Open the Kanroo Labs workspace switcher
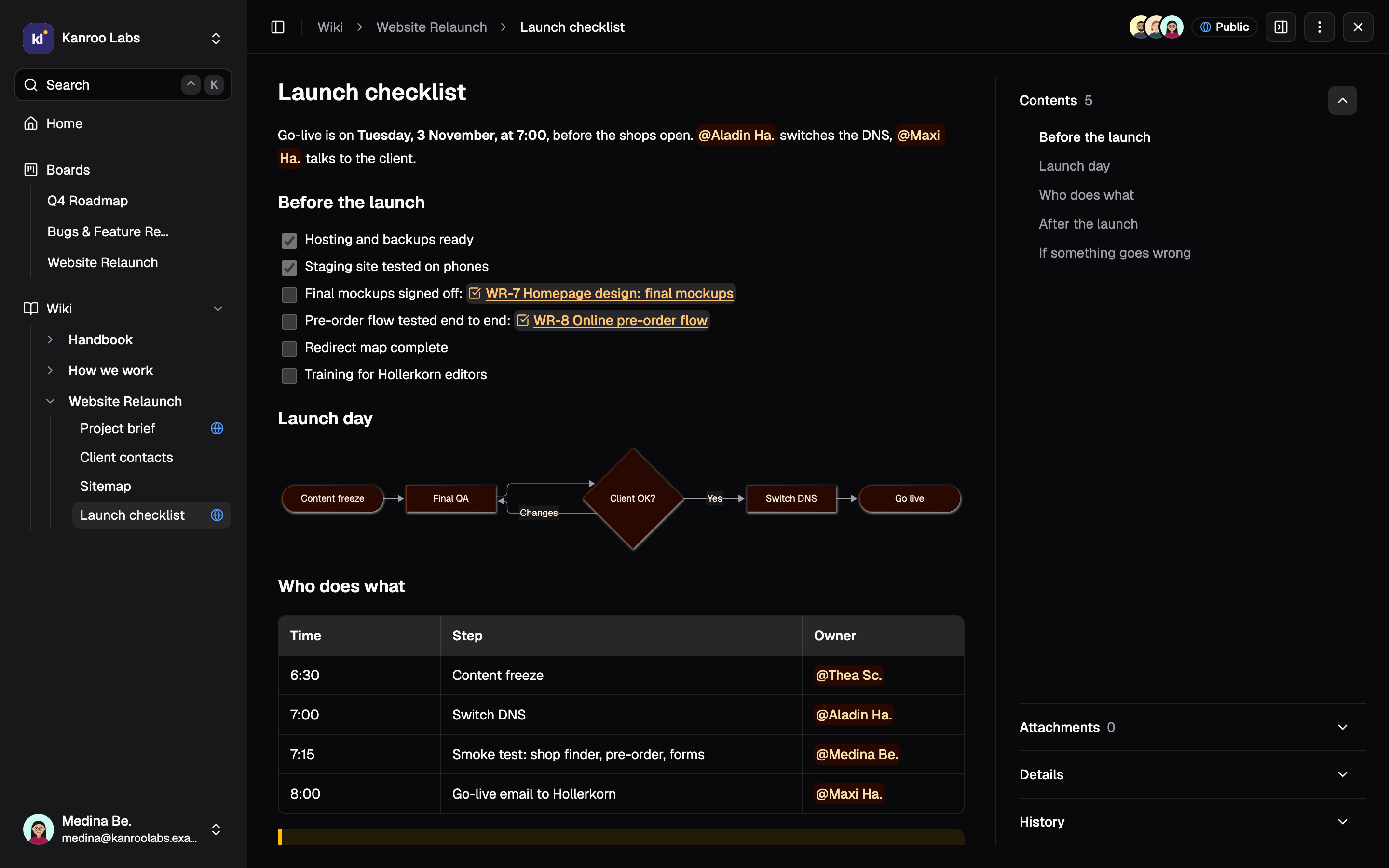Screen dimensions: 1389x868 click(216, 38)
